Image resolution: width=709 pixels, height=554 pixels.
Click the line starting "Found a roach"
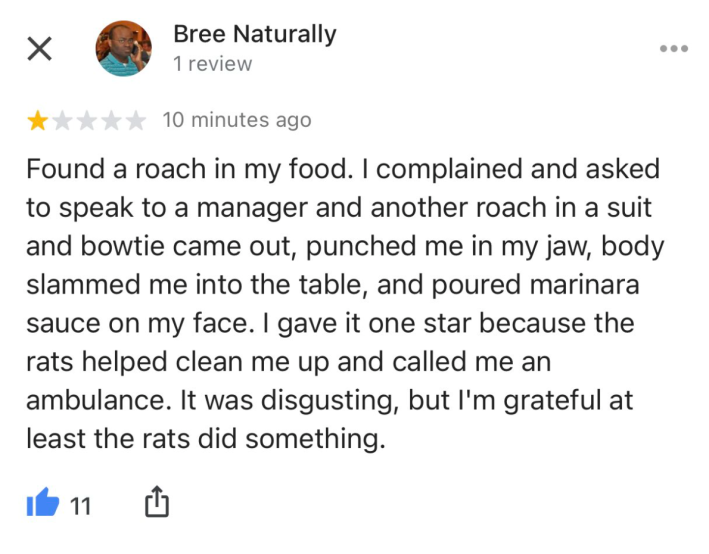(x=343, y=170)
